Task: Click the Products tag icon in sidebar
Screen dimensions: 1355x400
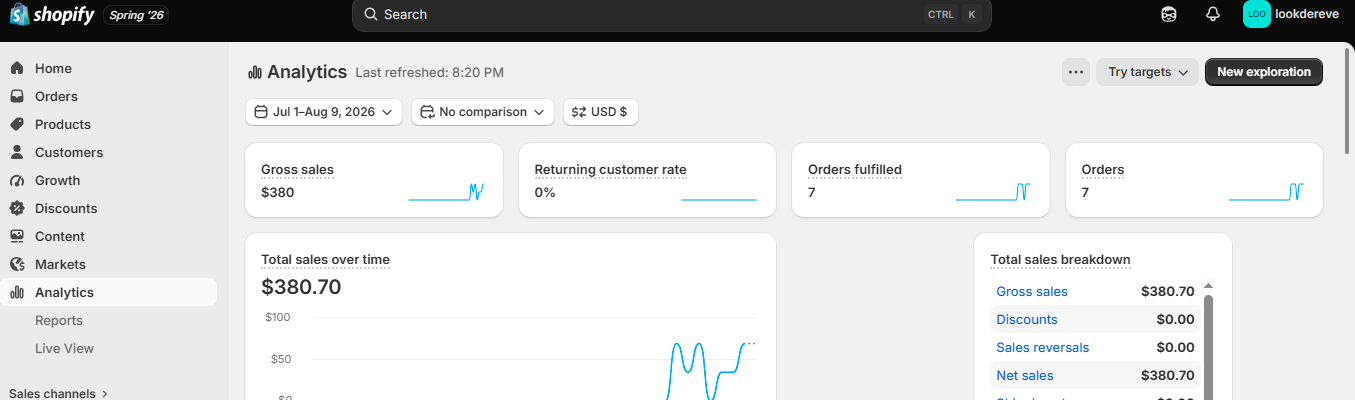Action: (x=17, y=125)
